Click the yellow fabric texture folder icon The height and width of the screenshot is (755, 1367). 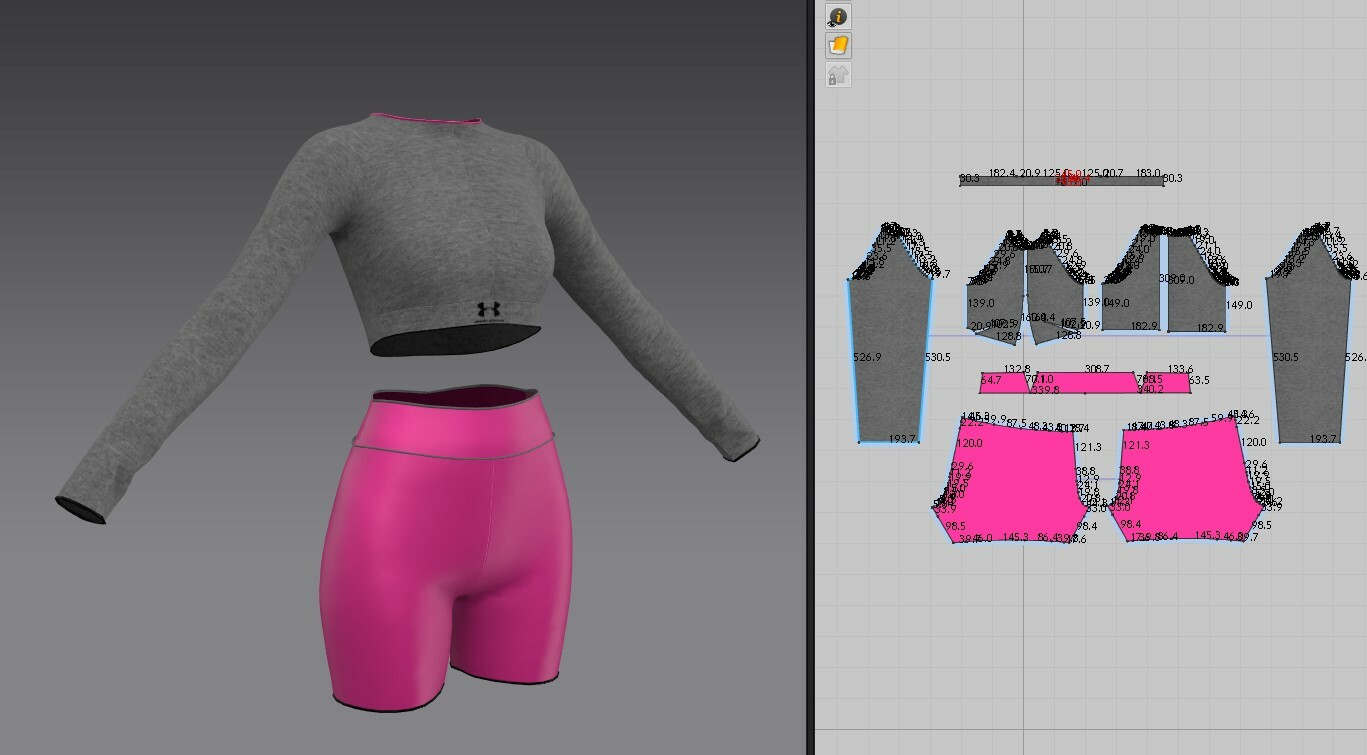(x=838, y=45)
